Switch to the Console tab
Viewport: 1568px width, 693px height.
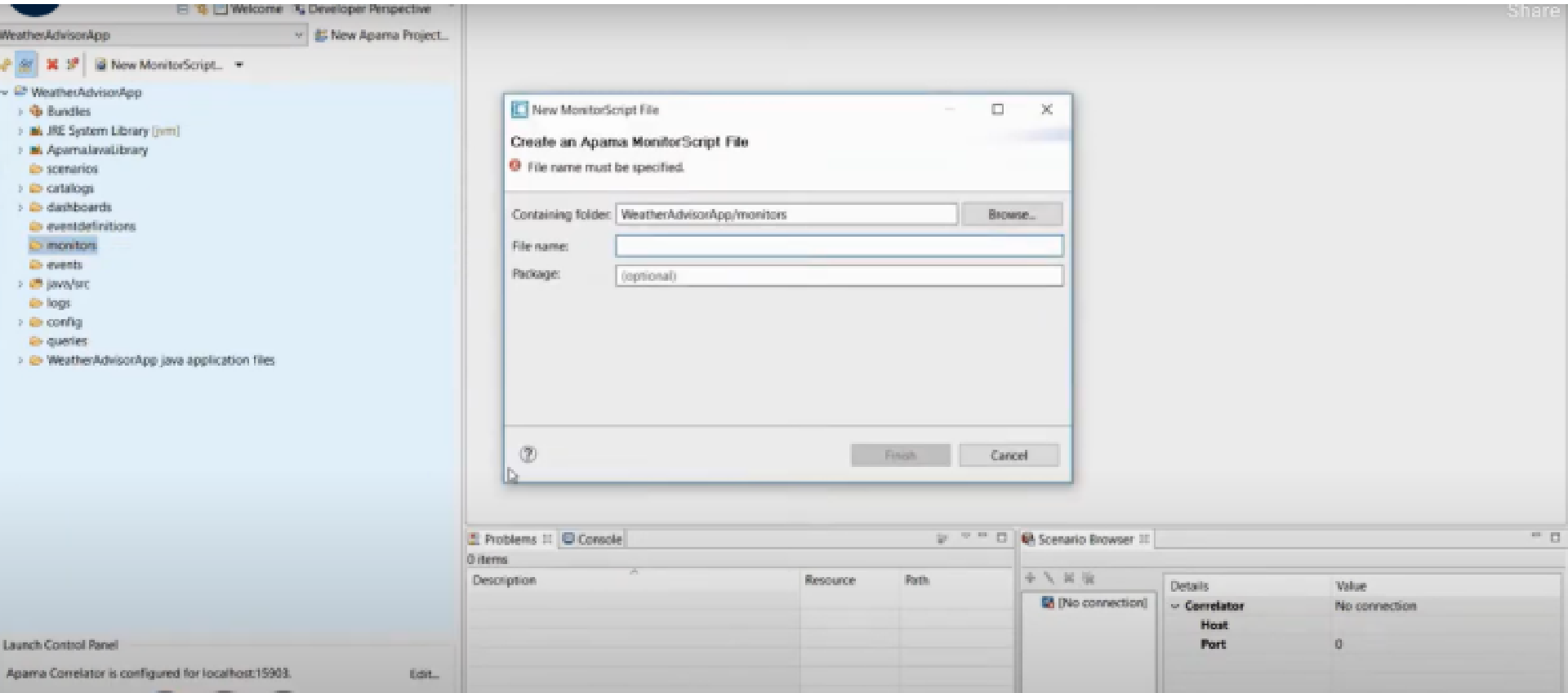[x=593, y=539]
